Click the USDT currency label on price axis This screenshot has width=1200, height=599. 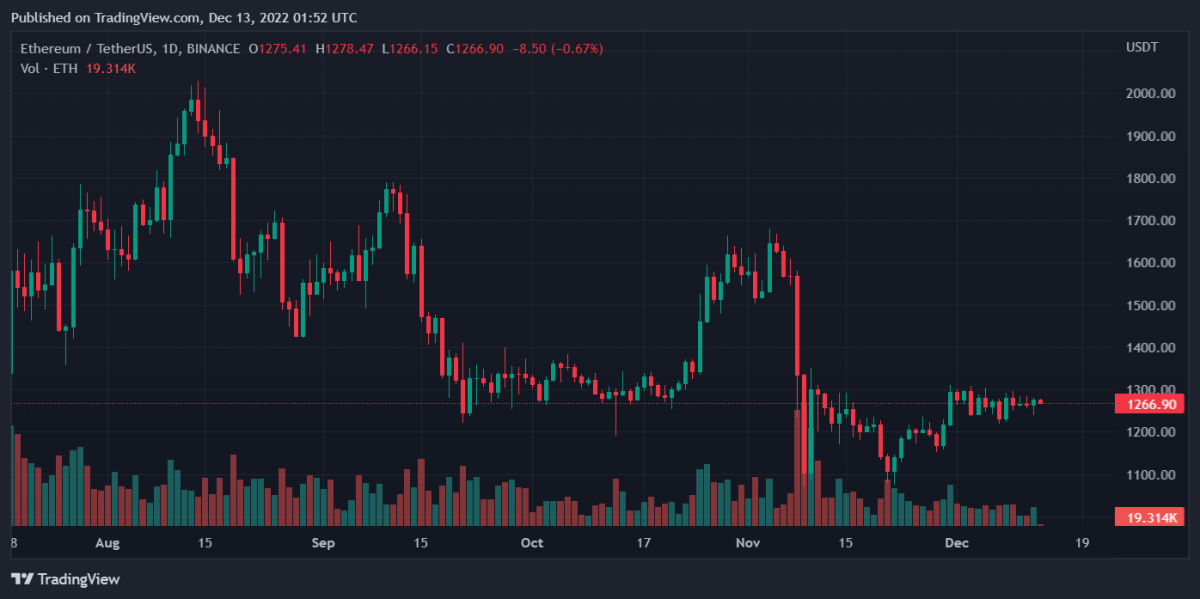1141,48
